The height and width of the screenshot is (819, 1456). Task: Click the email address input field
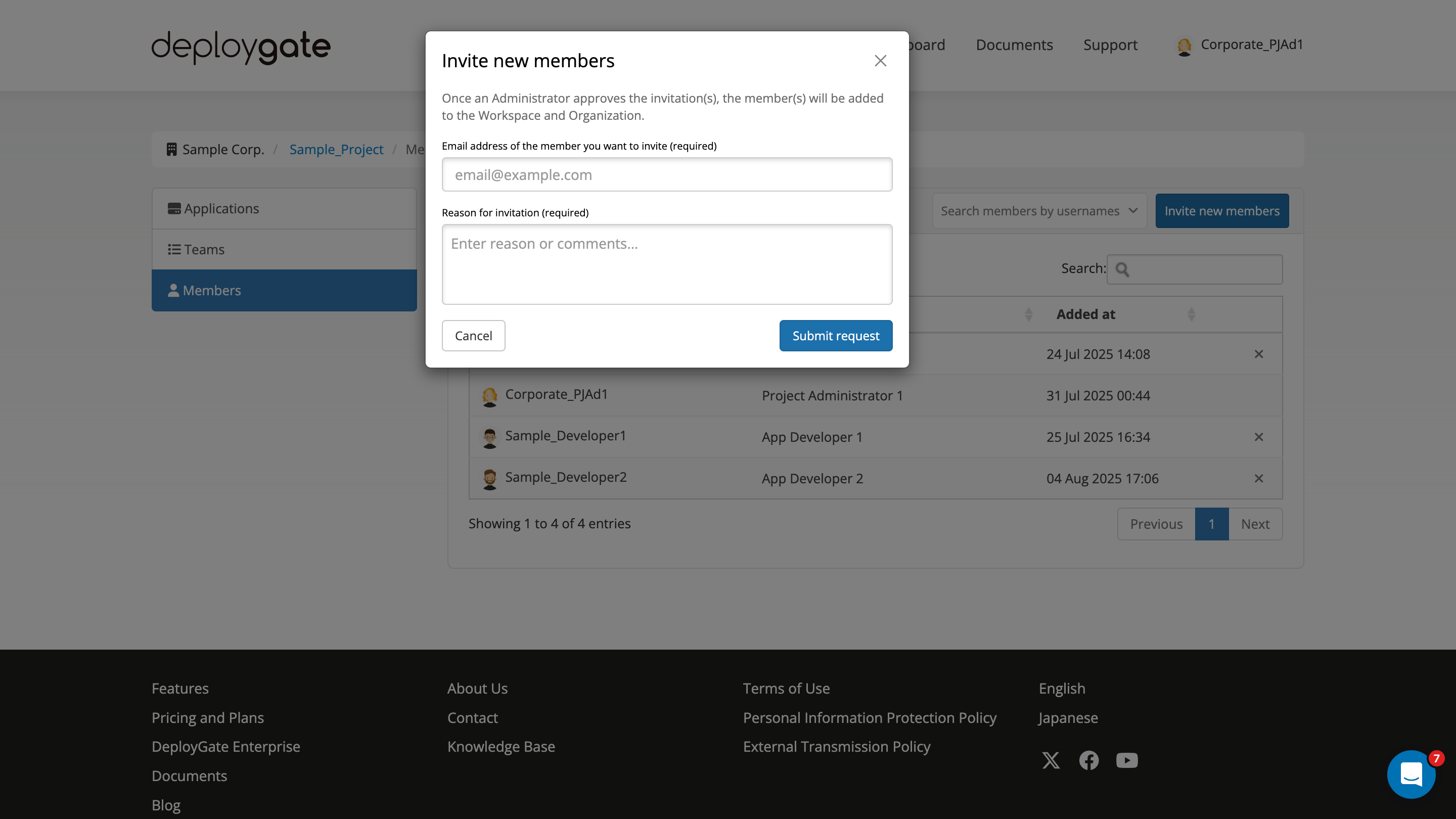click(x=666, y=174)
